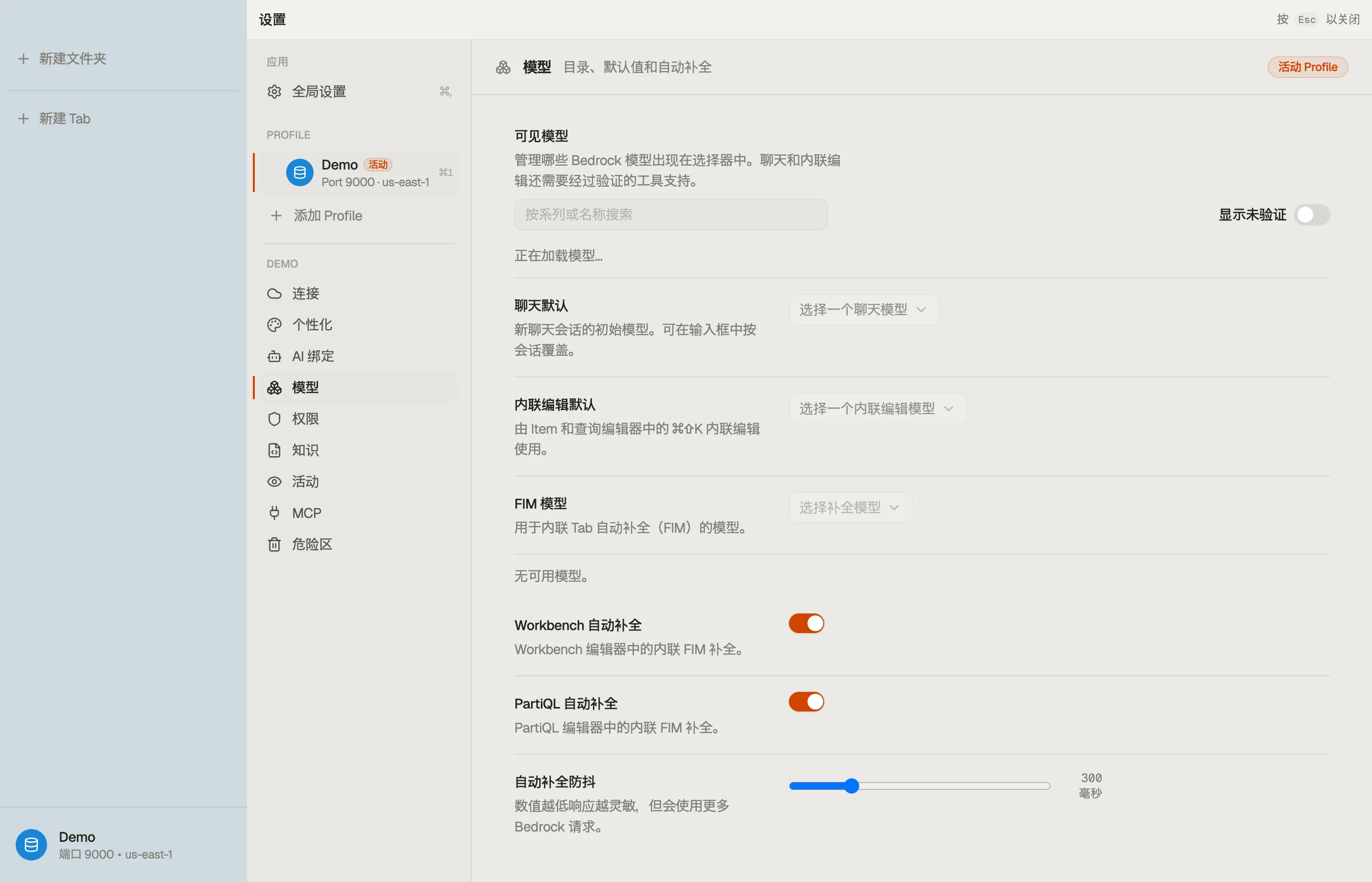Screen dimensions: 1372x882
Task: Select the Demo profile entry in sidebar
Action: [x=356, y=172]
